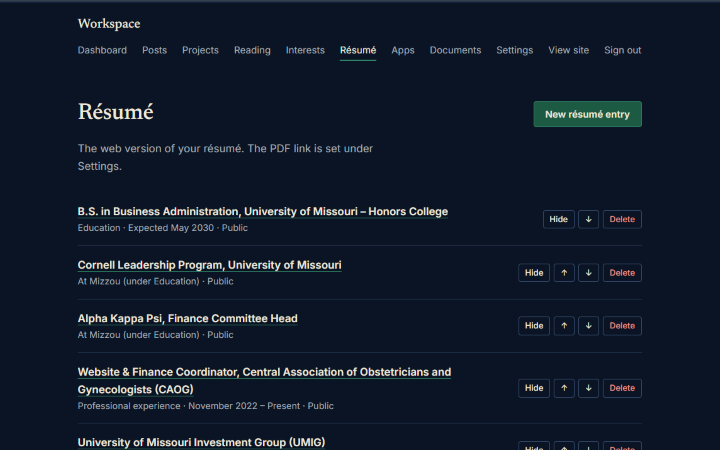Hide the B.S. in Business Administration entry
Screen dimensions: 720x450
(558, 219)
